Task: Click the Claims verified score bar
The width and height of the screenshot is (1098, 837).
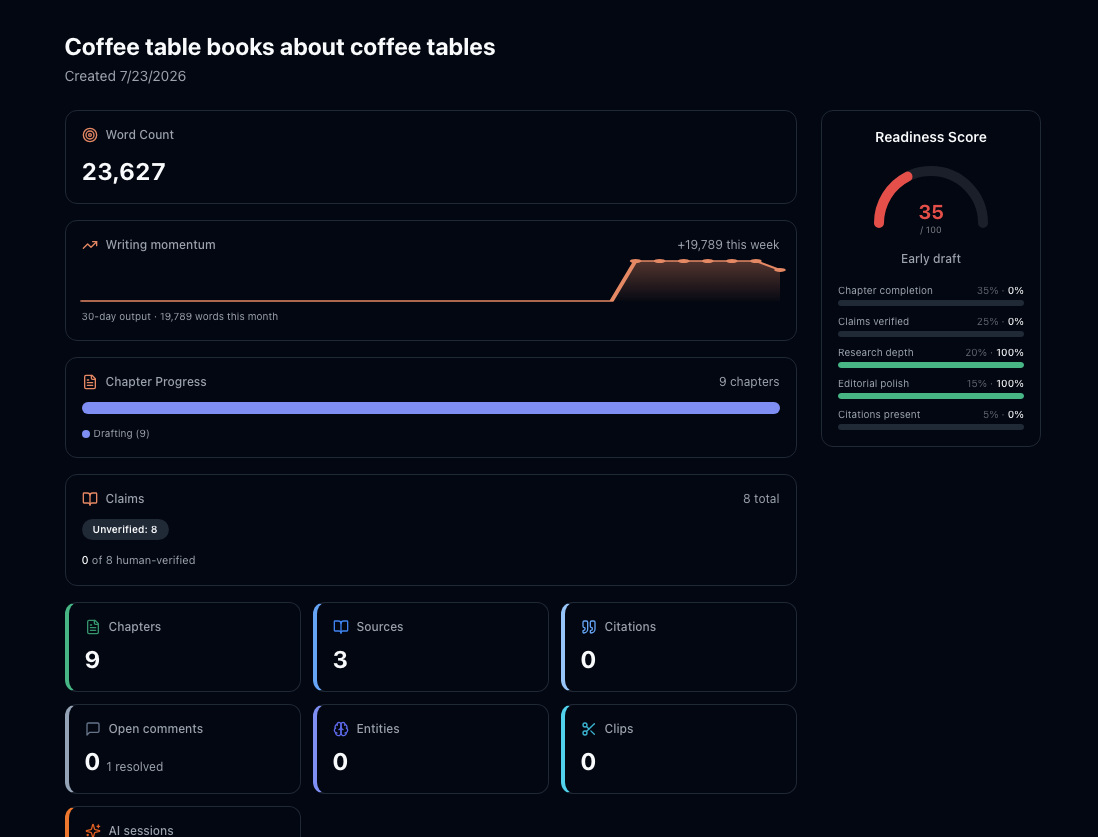Action: [931, 334]
